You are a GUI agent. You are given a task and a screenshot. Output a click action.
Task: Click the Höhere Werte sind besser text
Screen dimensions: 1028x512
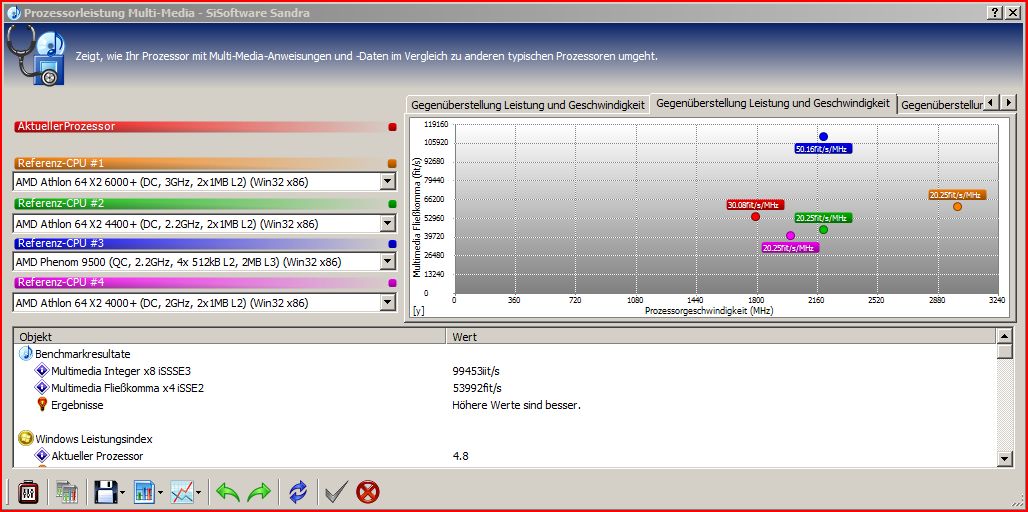517,405
